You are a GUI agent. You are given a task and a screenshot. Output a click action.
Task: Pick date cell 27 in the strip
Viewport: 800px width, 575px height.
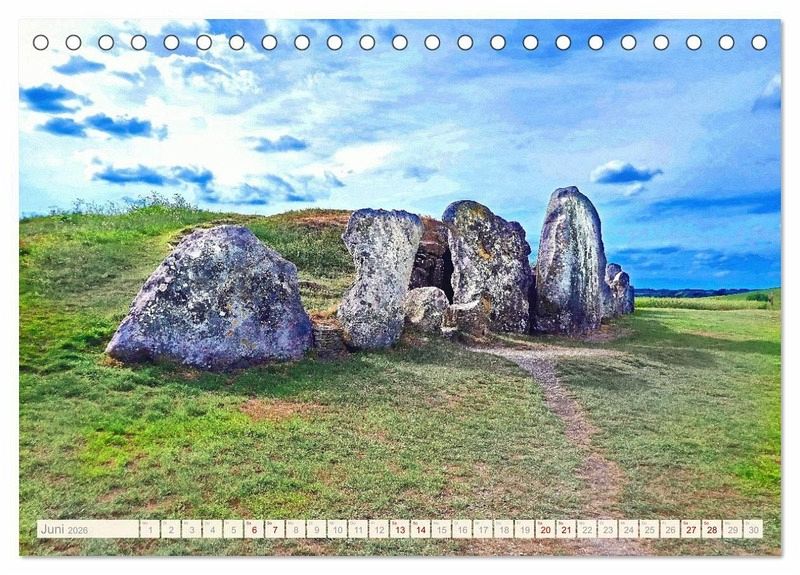691,529
